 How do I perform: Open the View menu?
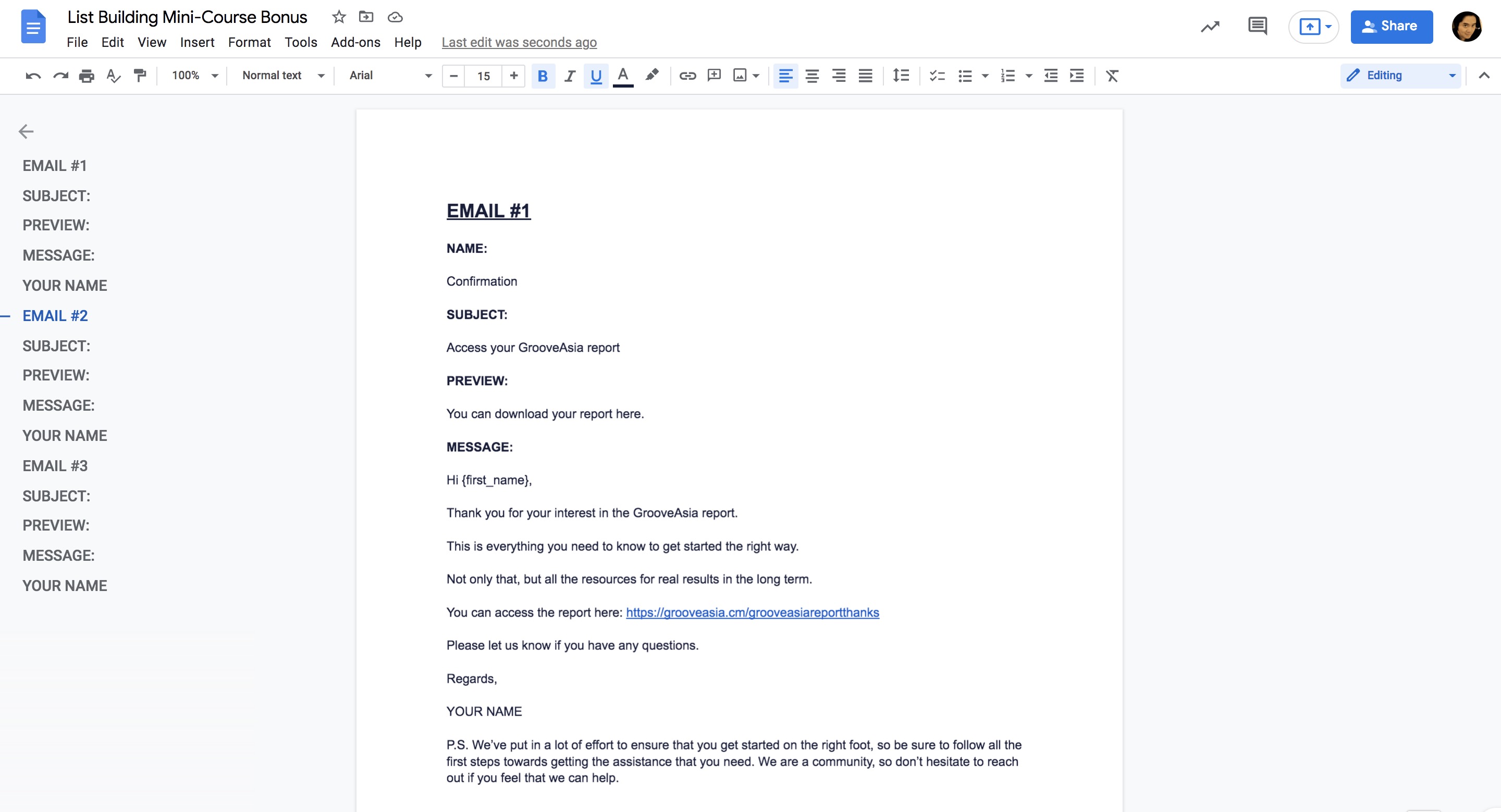[152, 43]
